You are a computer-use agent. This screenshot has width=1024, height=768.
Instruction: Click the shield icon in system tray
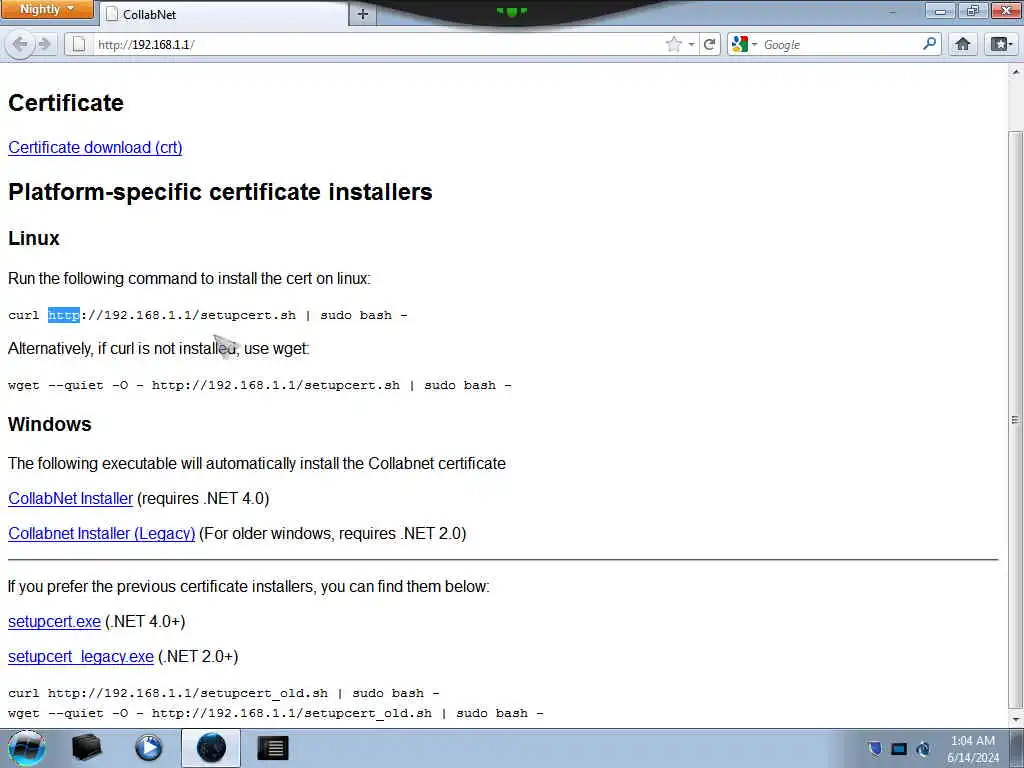point(874,748)
